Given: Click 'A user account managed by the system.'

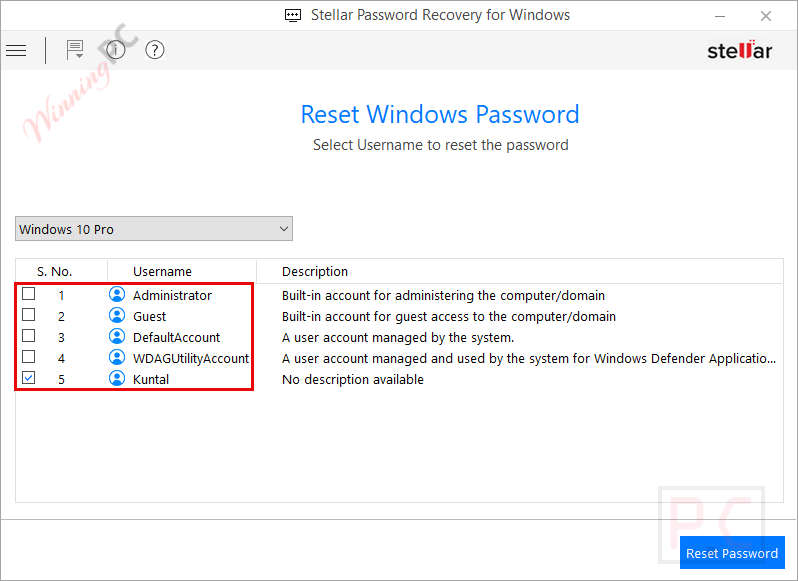Looking at the screenshot, I should pyautogui.click(x=398, y=337).
